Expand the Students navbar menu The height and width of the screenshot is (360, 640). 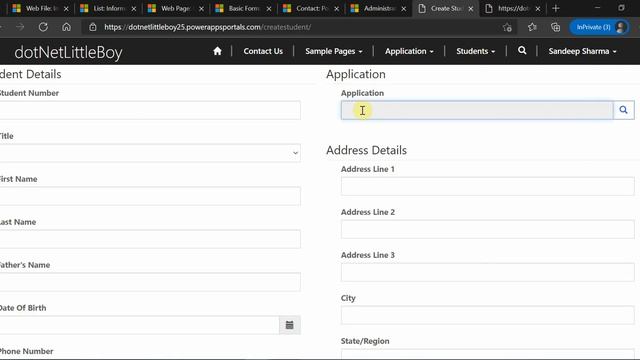coord(476,51)
